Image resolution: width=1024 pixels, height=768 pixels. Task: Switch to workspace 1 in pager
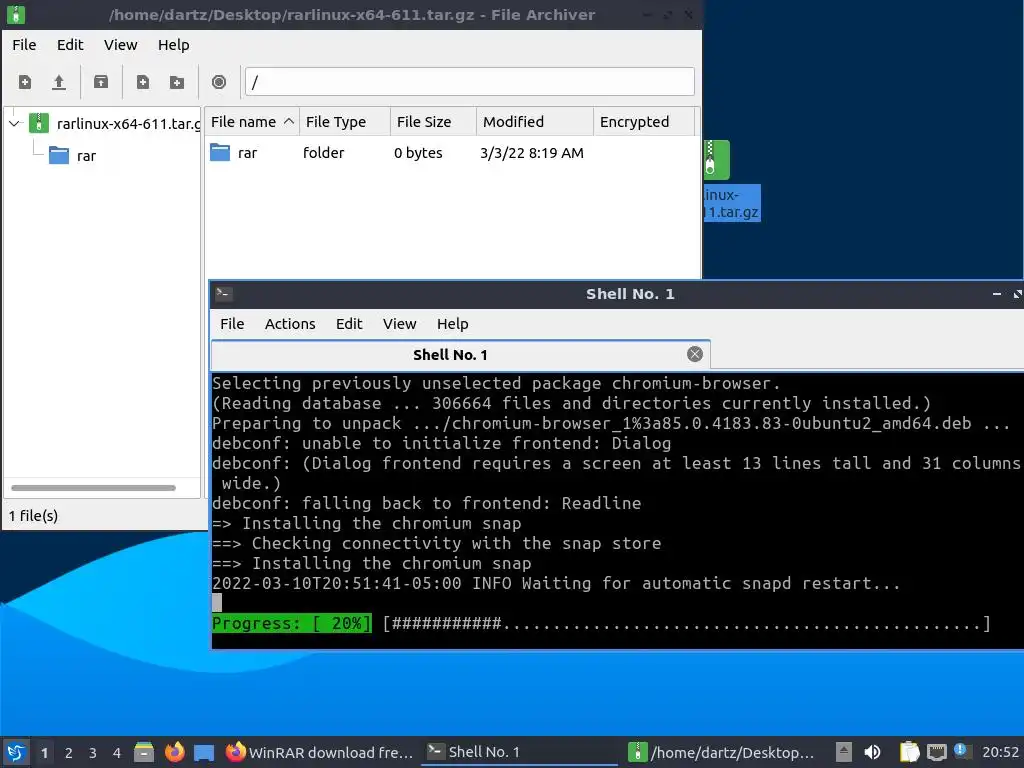pos(44,753)
